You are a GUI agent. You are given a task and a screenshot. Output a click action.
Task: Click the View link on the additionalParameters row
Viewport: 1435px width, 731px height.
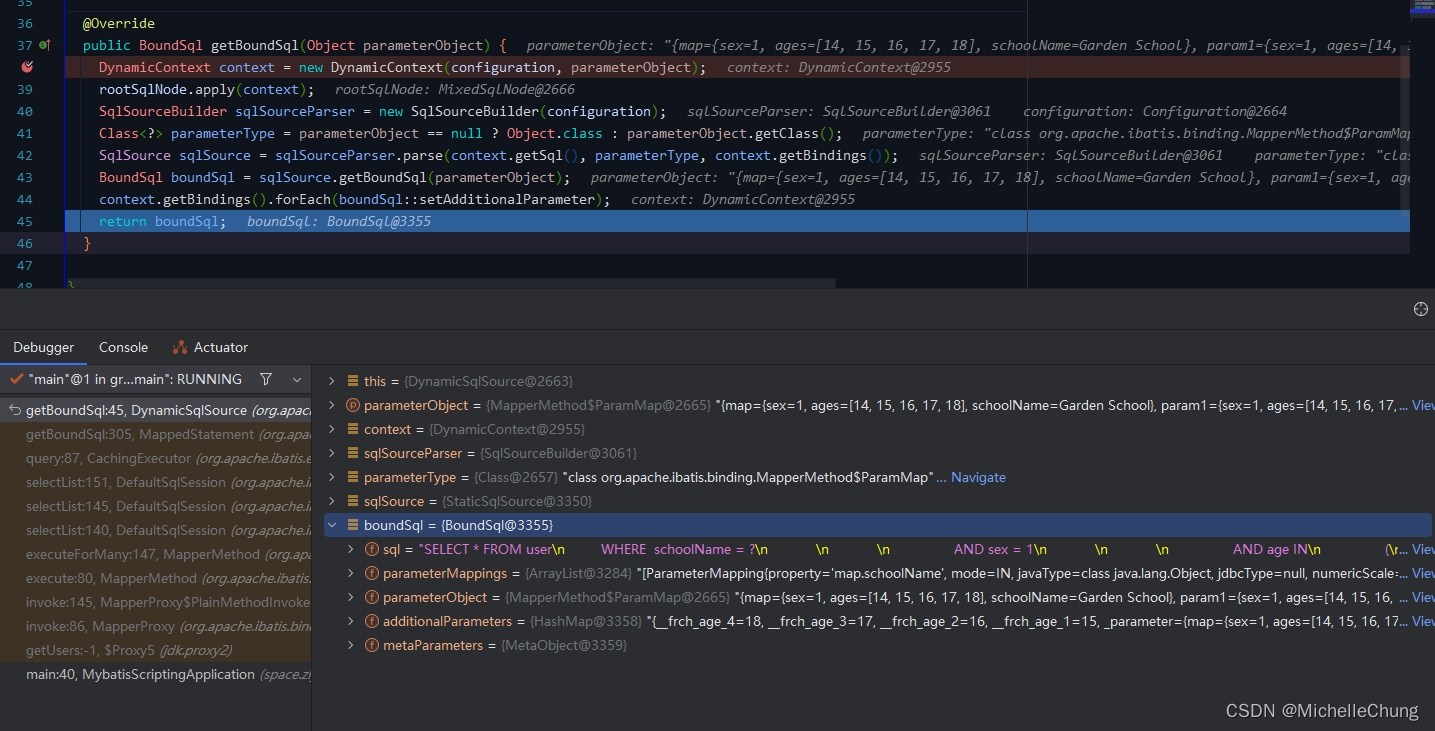(1423, 621)
